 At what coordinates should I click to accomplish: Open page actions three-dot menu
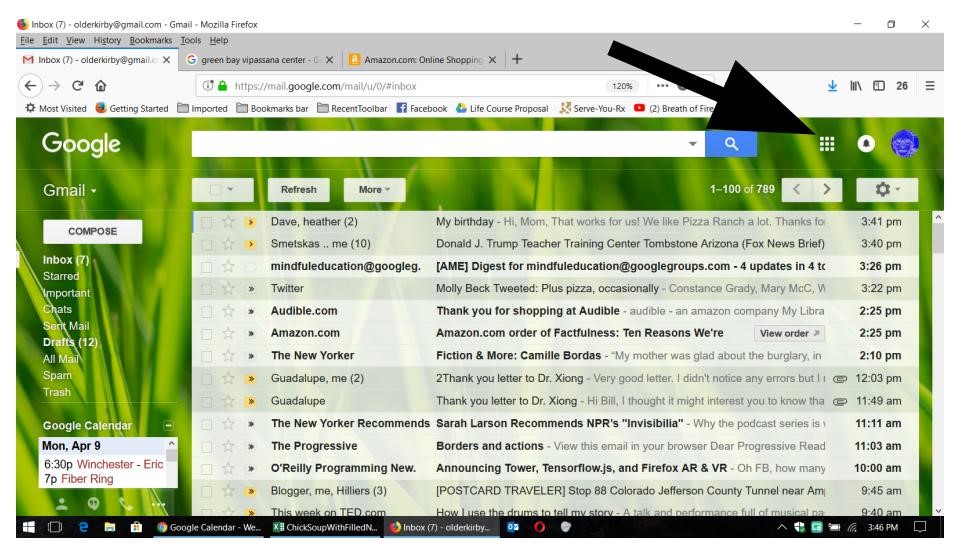[663, 86]
